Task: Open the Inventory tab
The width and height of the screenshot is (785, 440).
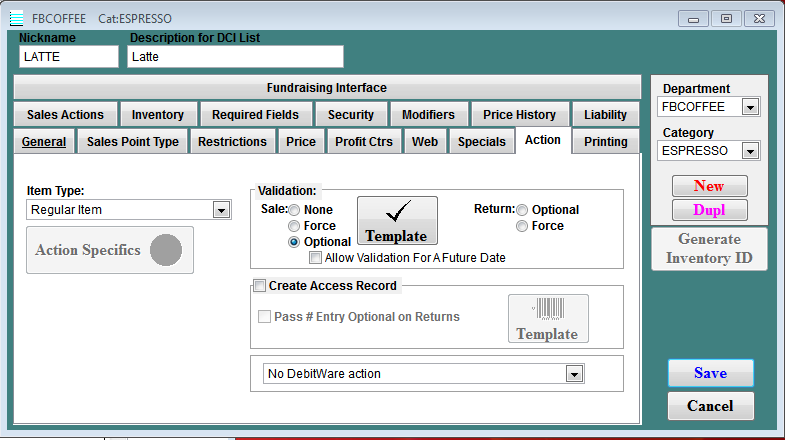Action: (158, 115)
